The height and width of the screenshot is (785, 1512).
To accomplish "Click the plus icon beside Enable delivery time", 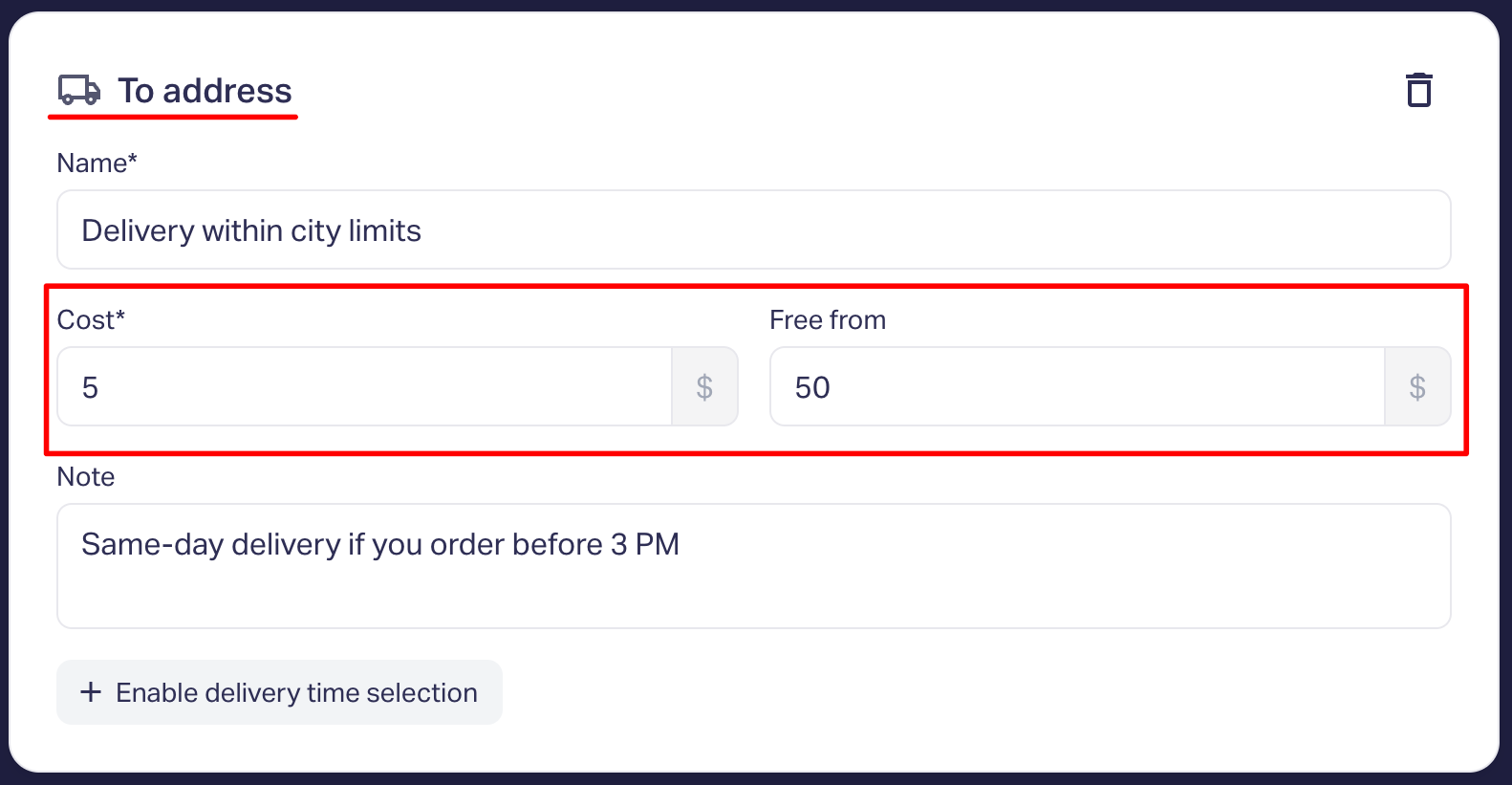I will pos(91,691).
